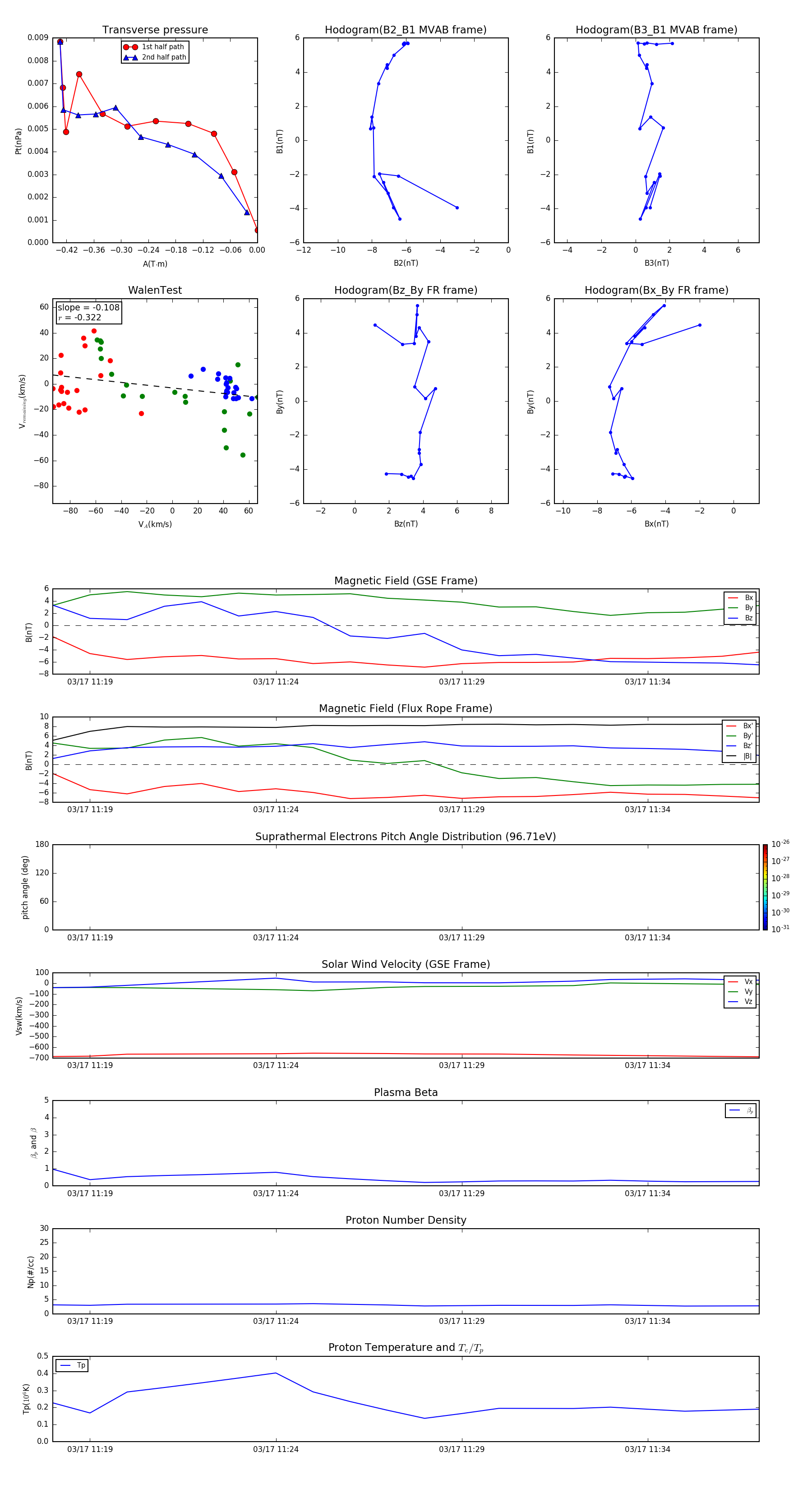The width and height of the screenshot is (812, 1489).
Task: Click '03/17 11:34' tick under Proton Temperature plot
Action: tap(647, 1449)
